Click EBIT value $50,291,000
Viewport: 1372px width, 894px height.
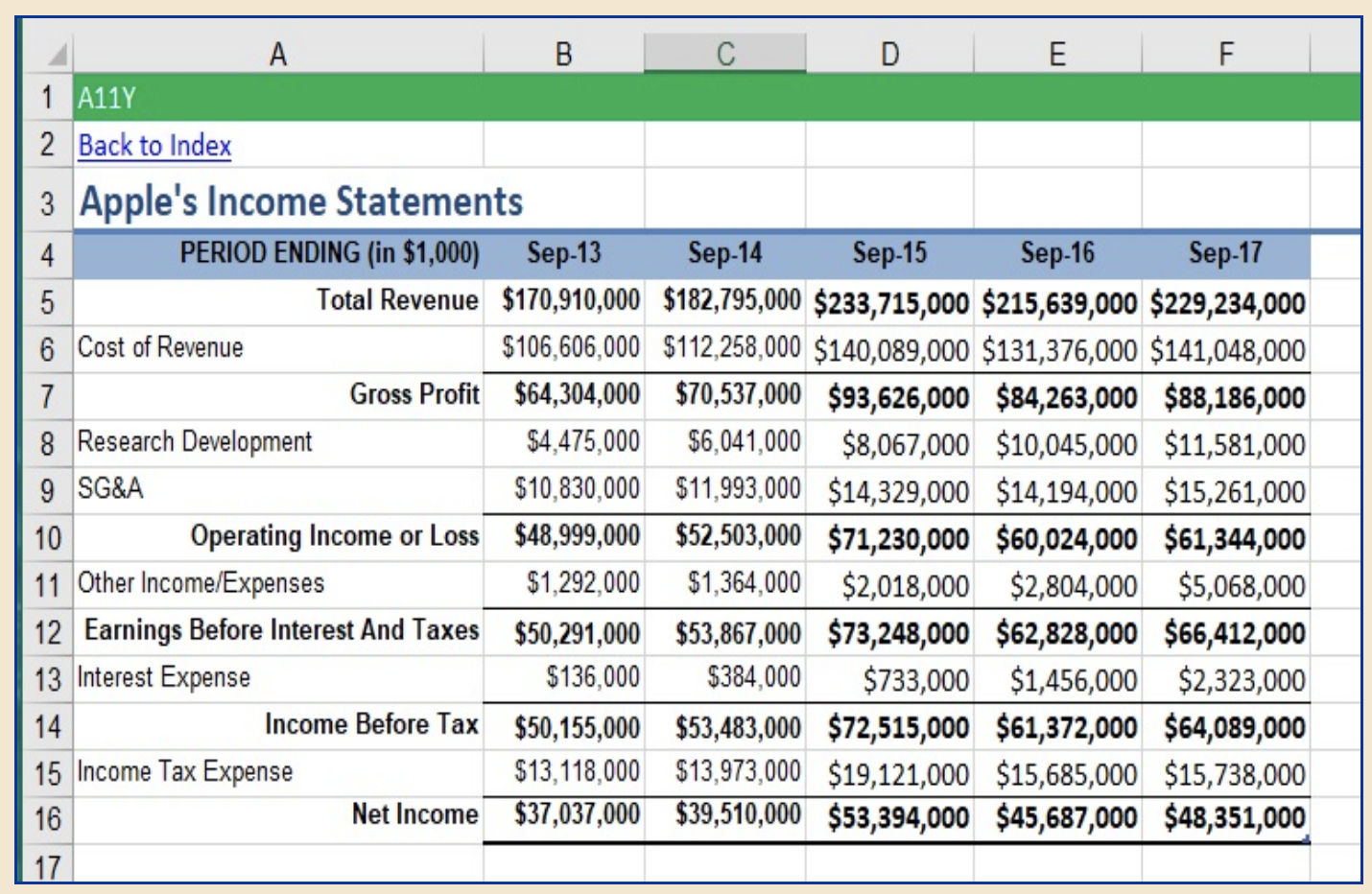pos(564,632)
